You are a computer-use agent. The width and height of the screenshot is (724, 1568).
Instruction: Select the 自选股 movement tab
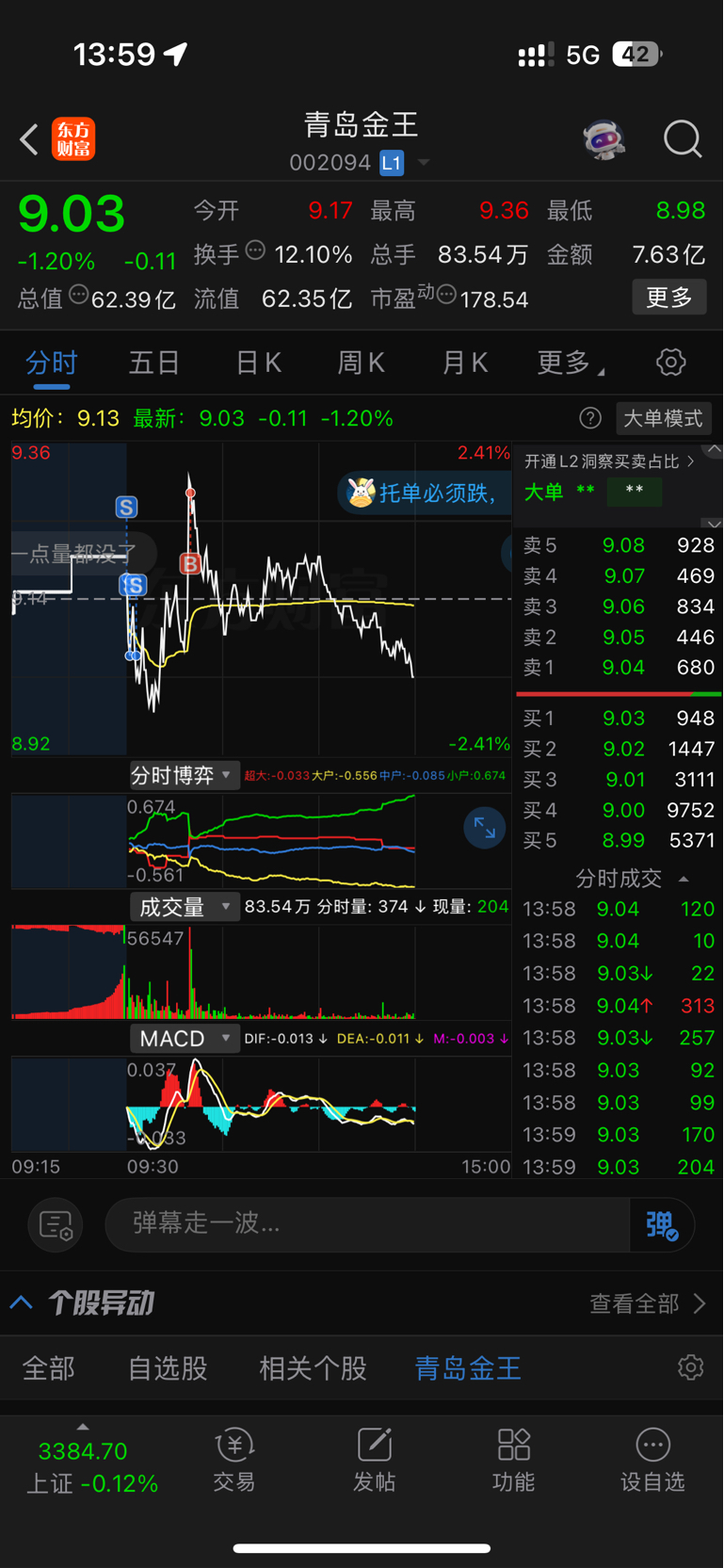(168, 1368)
